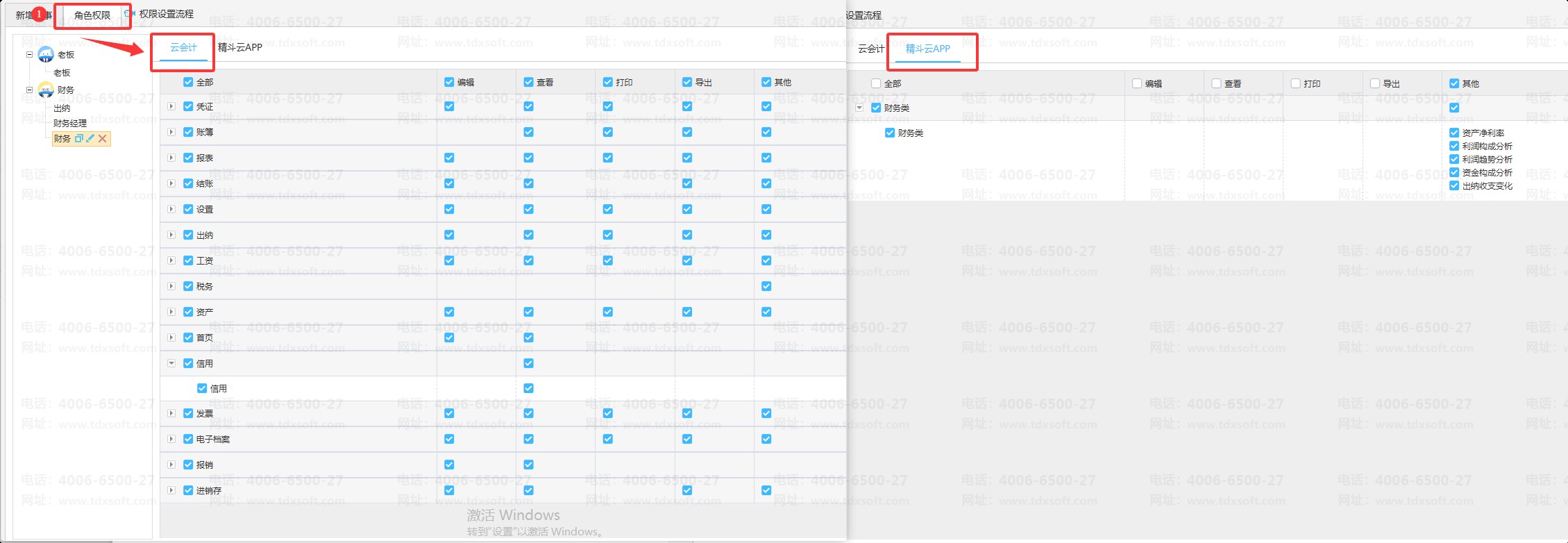Uncheck the 利润趋势分析 checkbox
1568x543 pixels.
(1454, 159)
